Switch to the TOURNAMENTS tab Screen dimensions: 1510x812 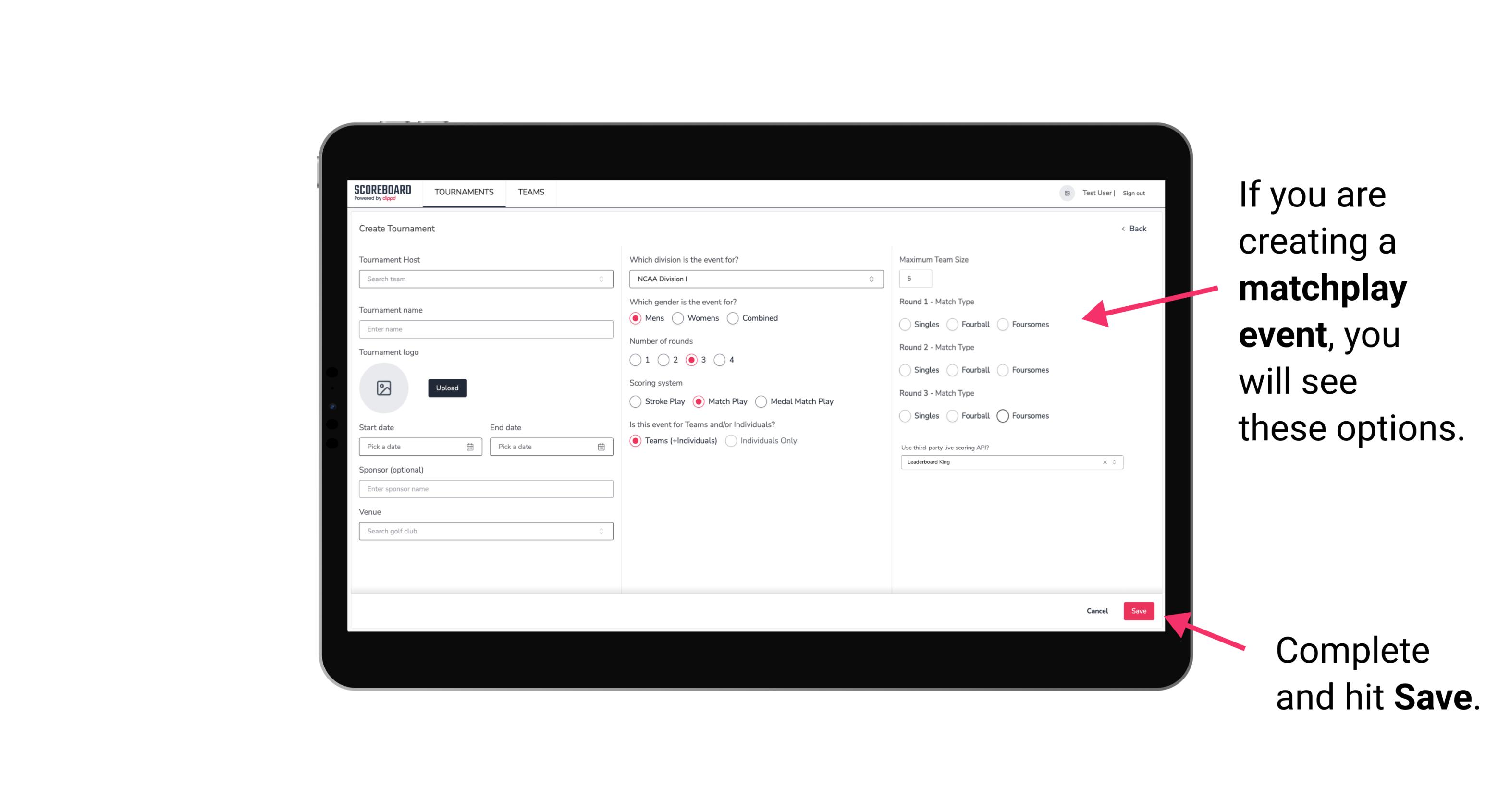click(463, 192)
